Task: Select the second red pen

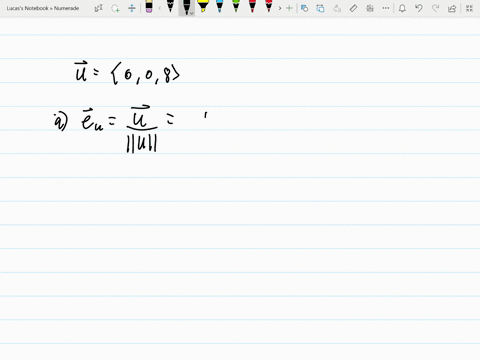Action: pyautogui.click(x=269, y=7)
